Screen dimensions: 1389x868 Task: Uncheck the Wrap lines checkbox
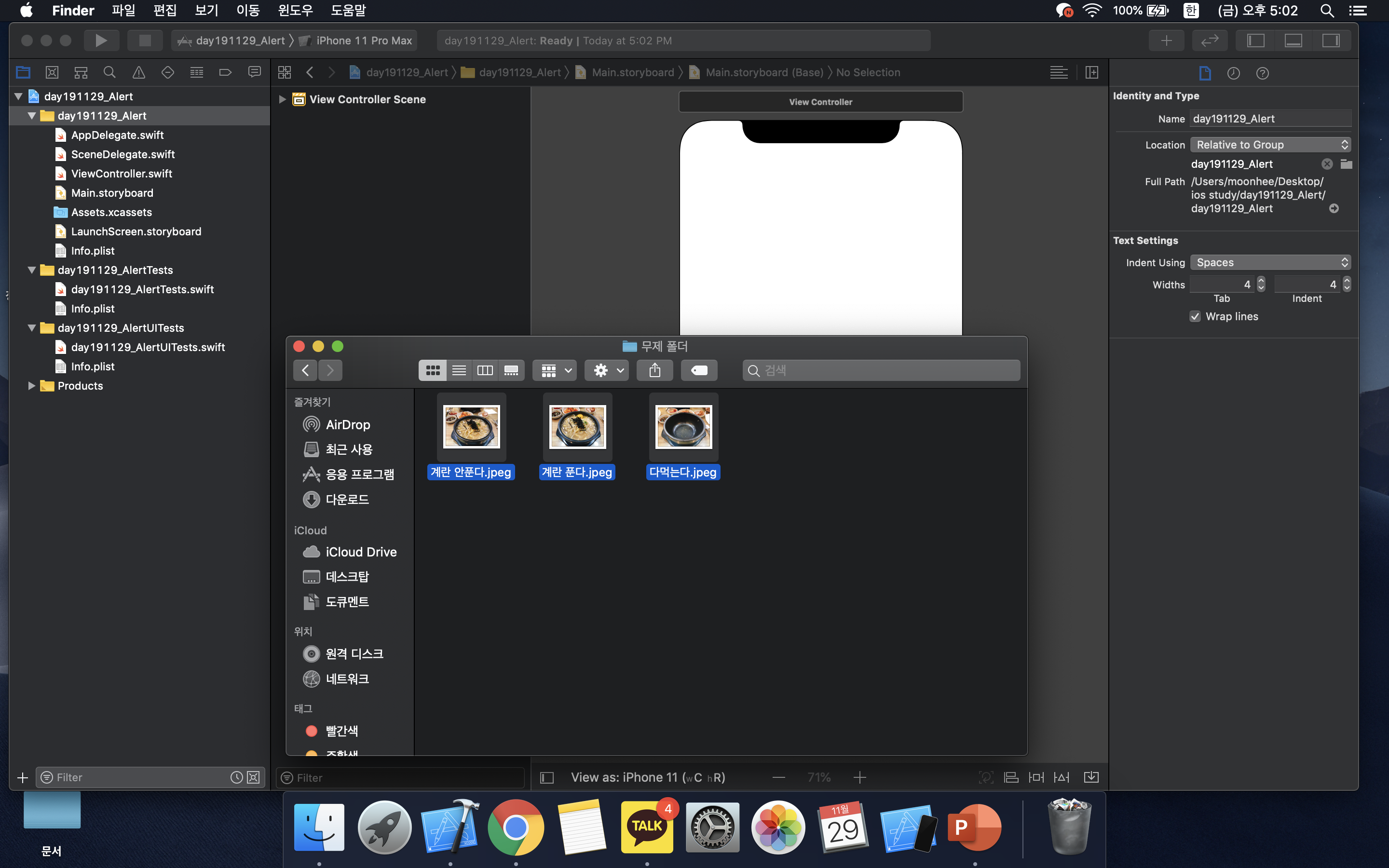(1195, 316)
